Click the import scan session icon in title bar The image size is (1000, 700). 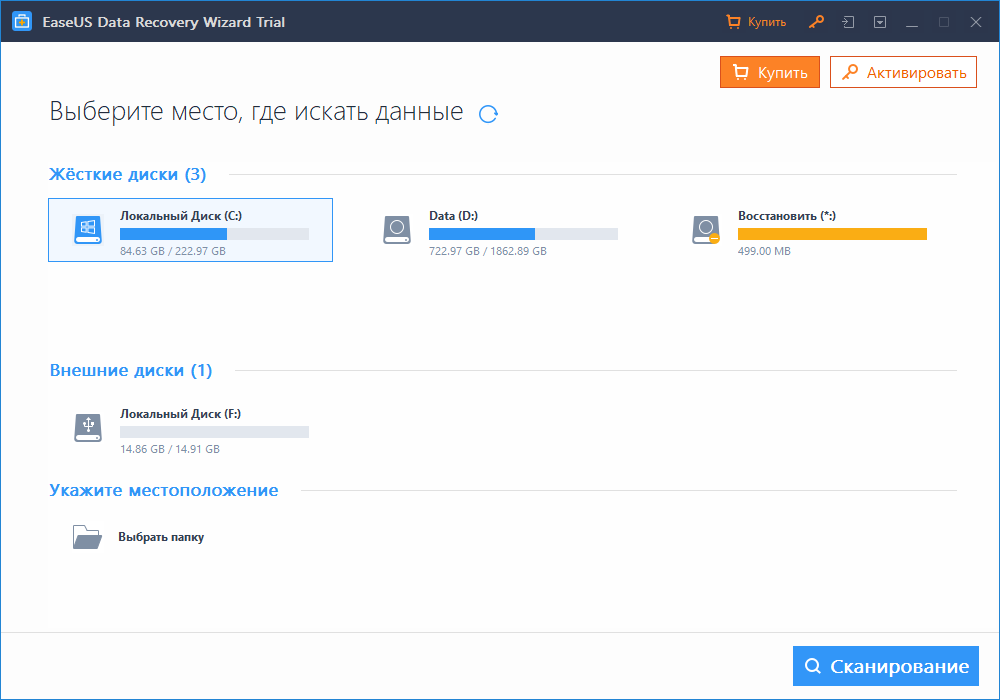point(848,22)
